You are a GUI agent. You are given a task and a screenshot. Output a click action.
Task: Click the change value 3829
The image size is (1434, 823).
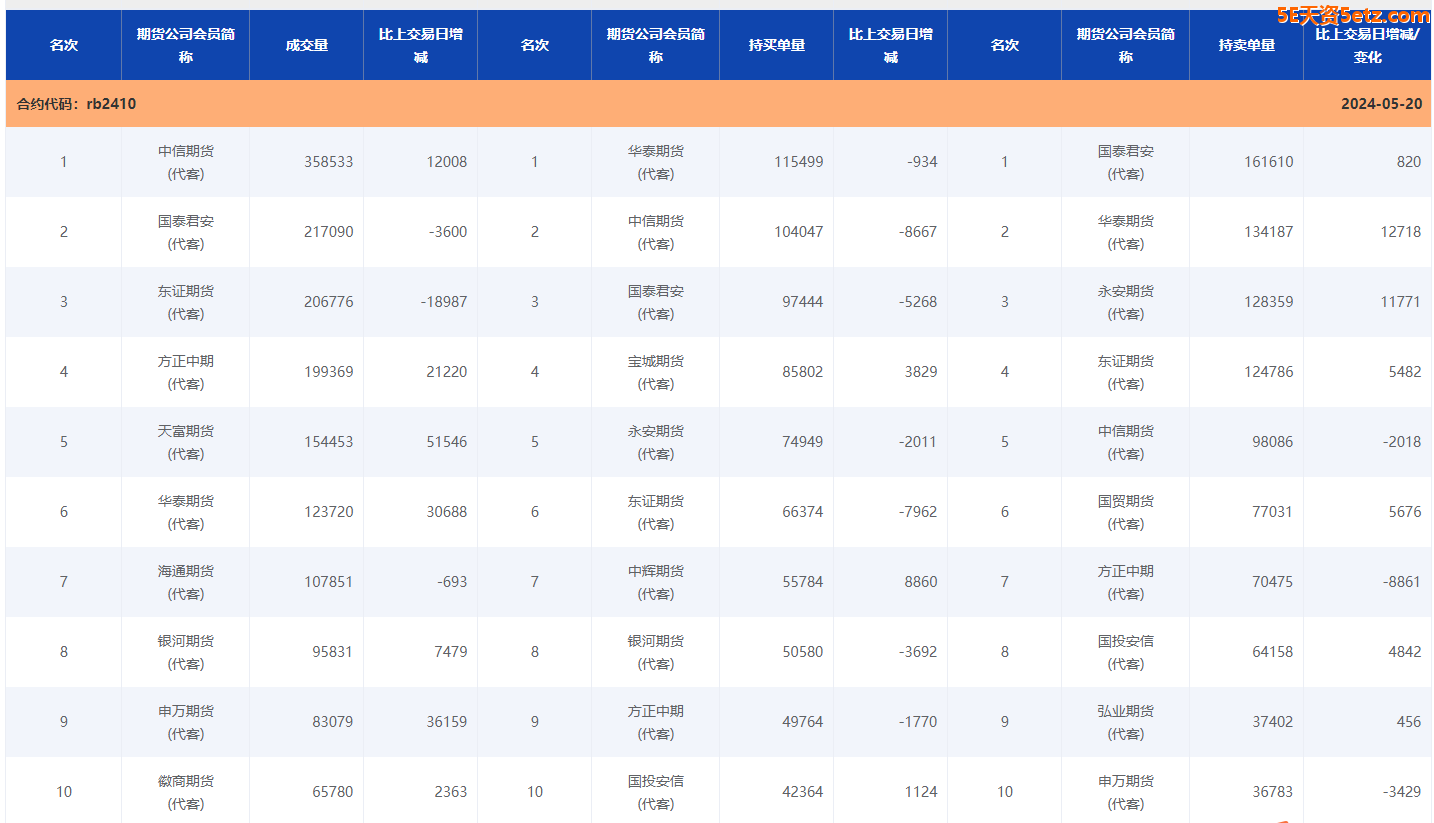click(x=921, y=372)
